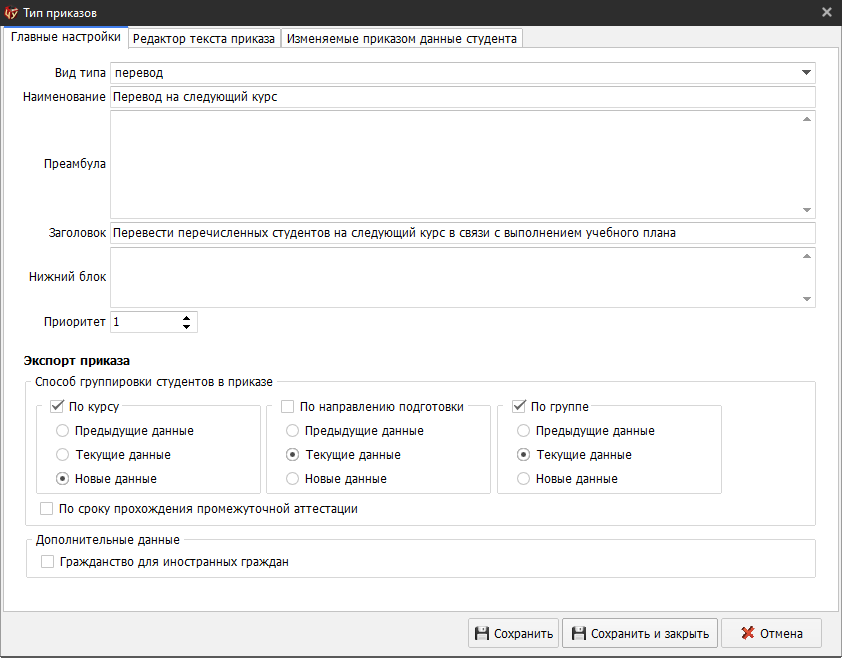Open Изменяемые приказом данные студента tab
Viewport: 842px width, 658px height.
pyautogui.click(x=402, y=38)
